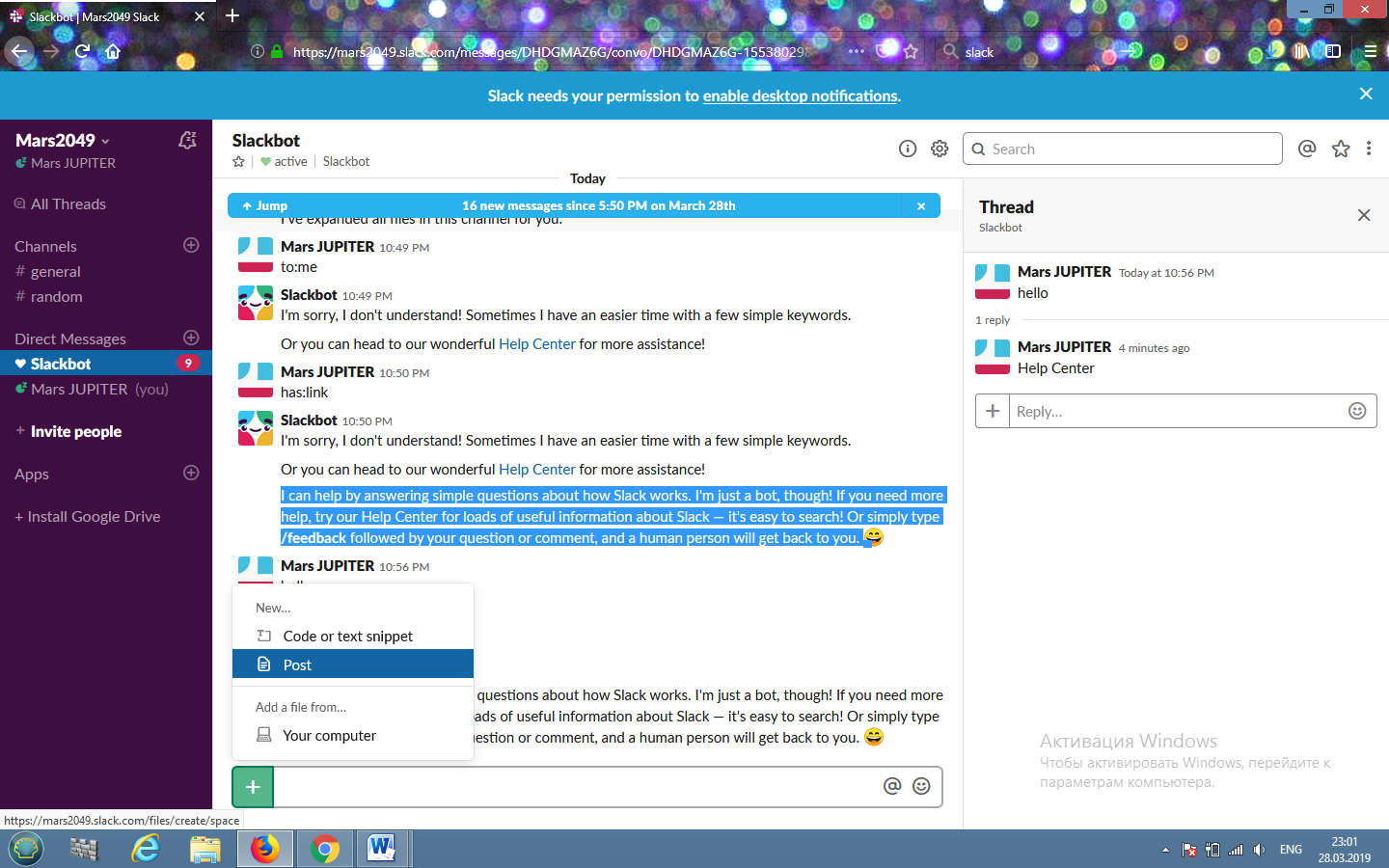Image resolution: width=1389 pixels, height=868 pixels.
Task: Bookmark this page with star icon
Action: pyautogui.click(x=911, y=51)
